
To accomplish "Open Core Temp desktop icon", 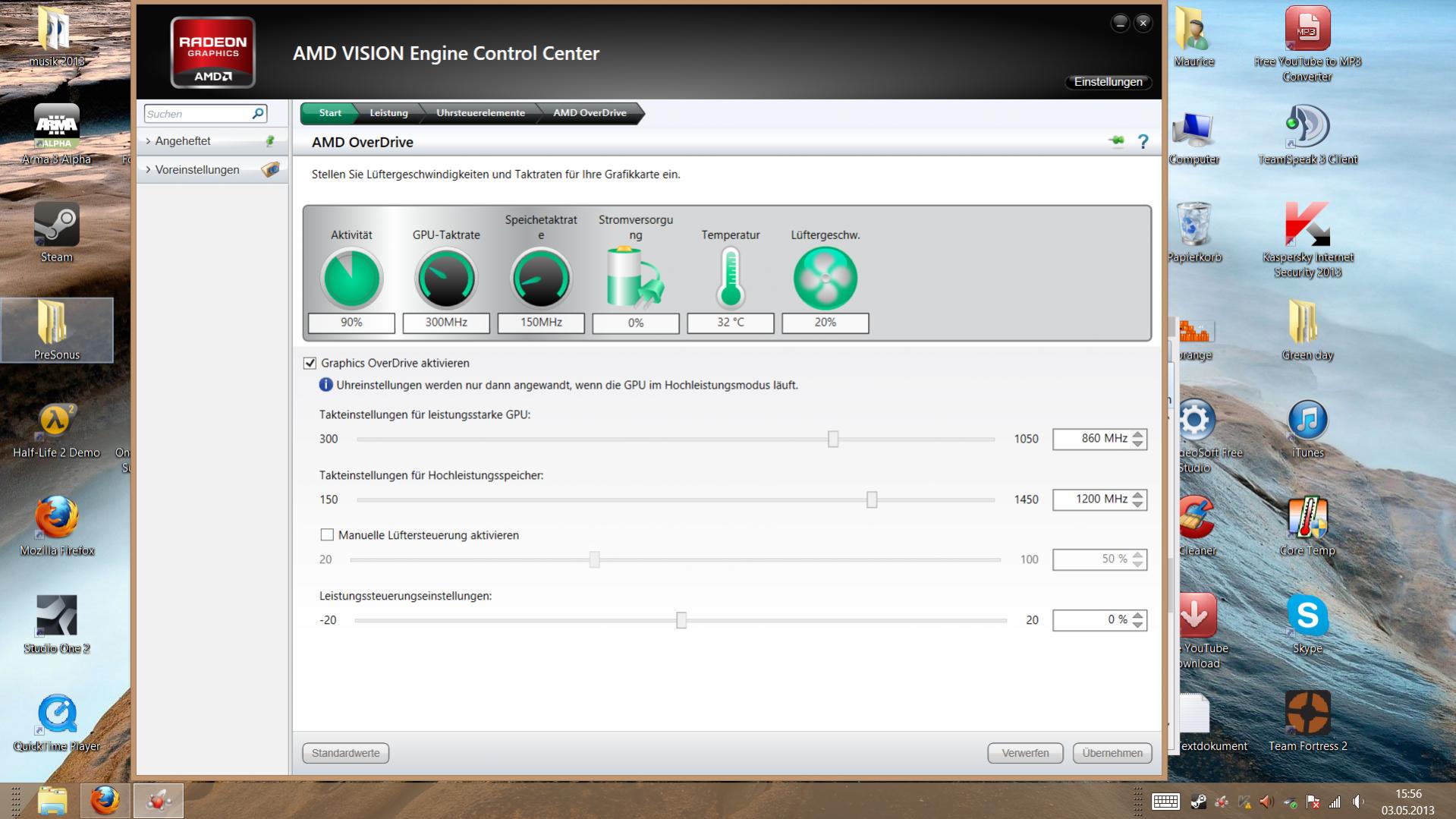I will (x=1307, y=526).
